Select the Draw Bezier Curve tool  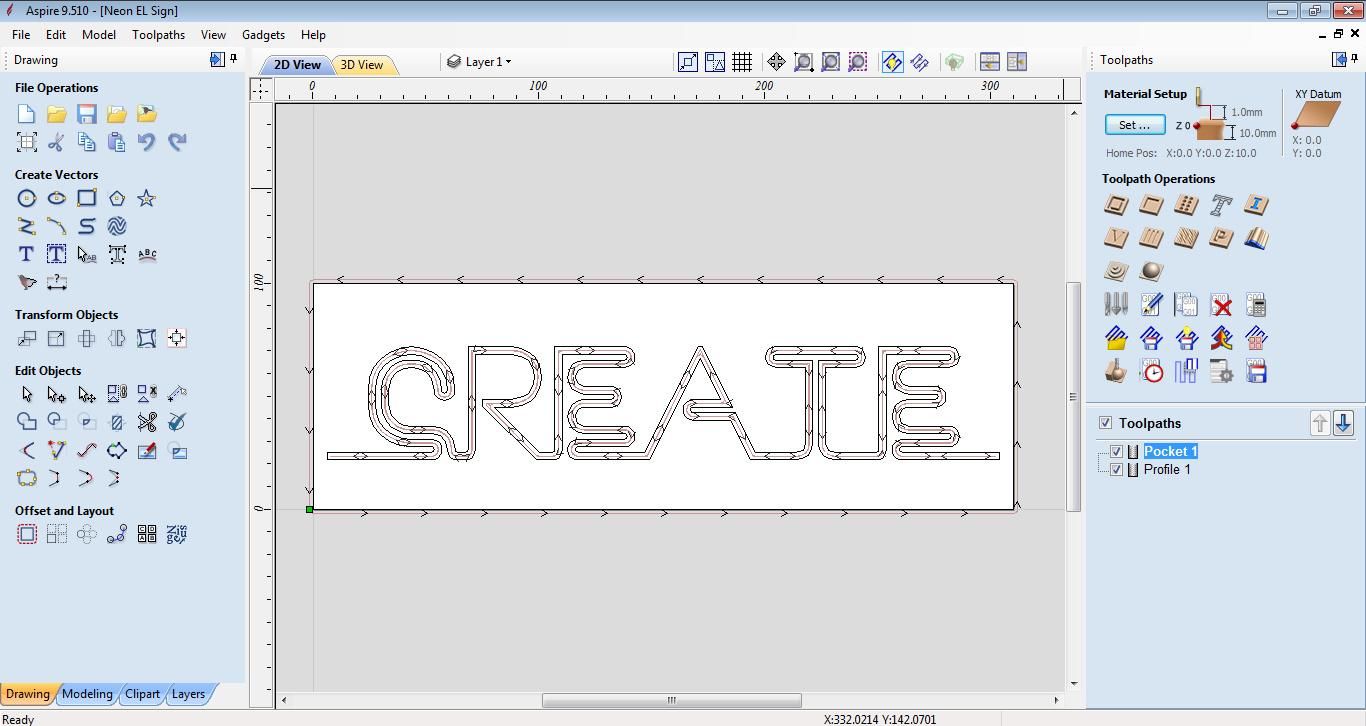[x=56, y=226]
